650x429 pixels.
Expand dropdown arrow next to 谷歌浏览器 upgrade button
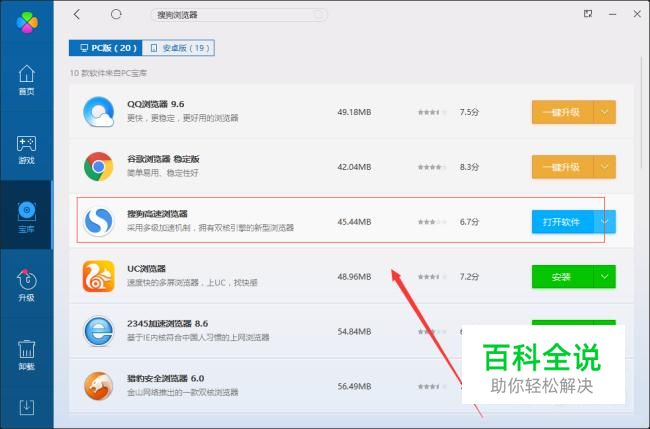[605, 167]
